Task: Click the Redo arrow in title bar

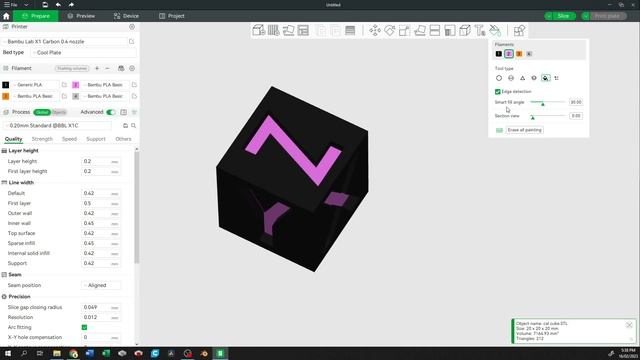Action: point(71,4)
